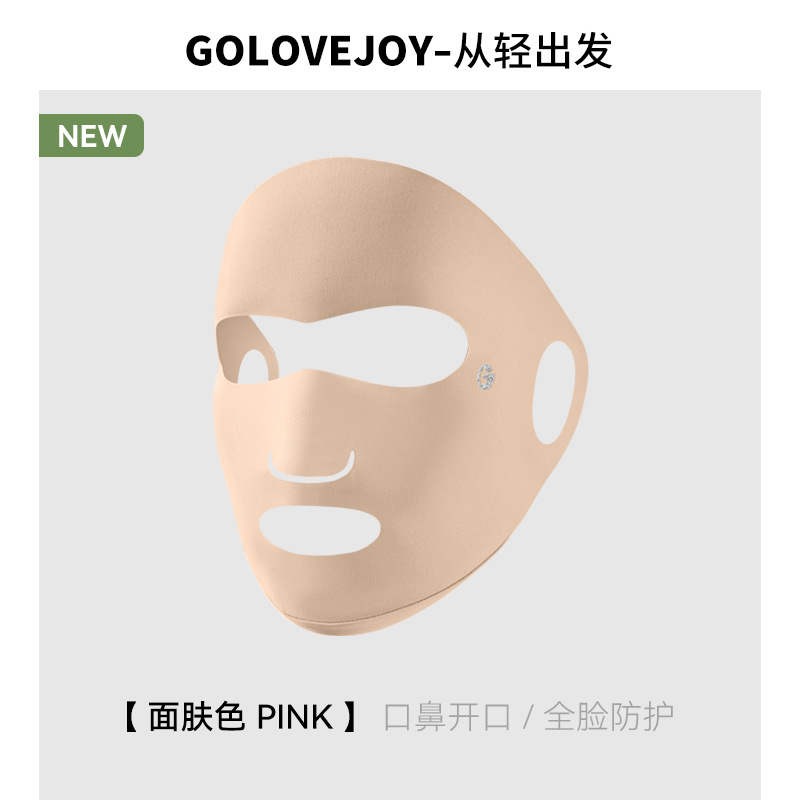Image resolution: width=800 pixels, height=800 pixels.
Task: Click the rhinestone G logo on mask
Action: coord(486,378)
